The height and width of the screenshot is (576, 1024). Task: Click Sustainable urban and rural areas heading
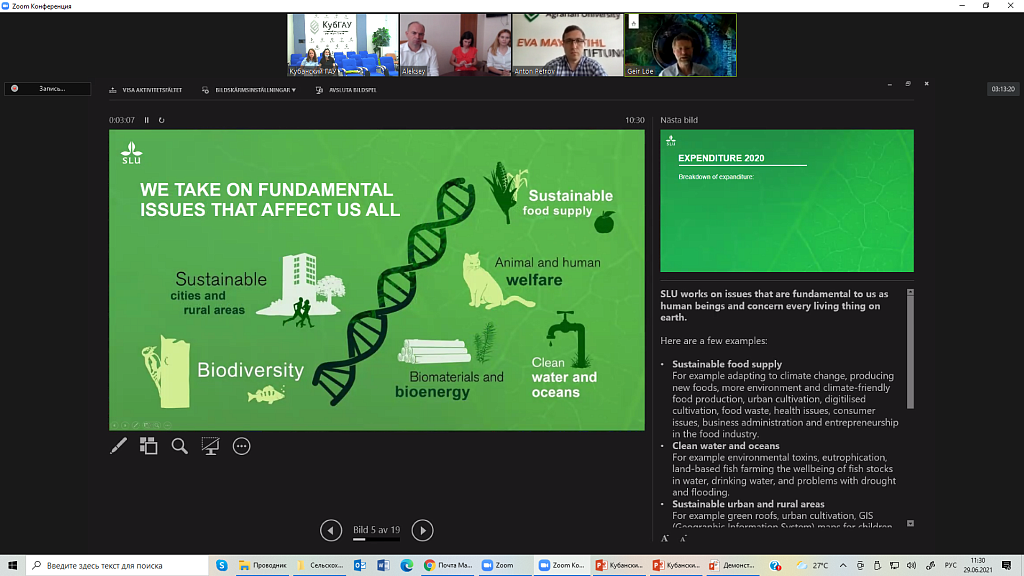coord(748,504)
